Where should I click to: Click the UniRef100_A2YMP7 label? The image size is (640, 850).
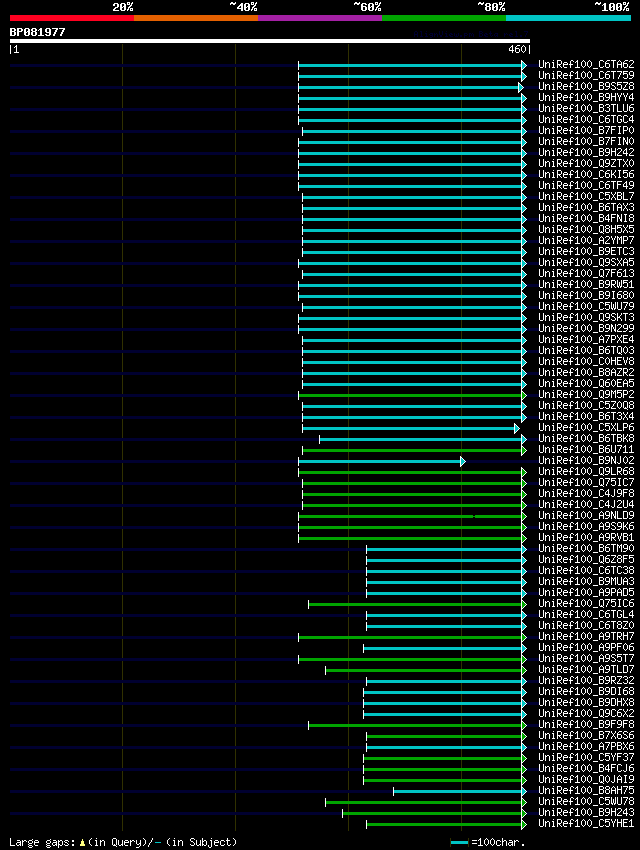pyautogui.click(x=586, y=241)
